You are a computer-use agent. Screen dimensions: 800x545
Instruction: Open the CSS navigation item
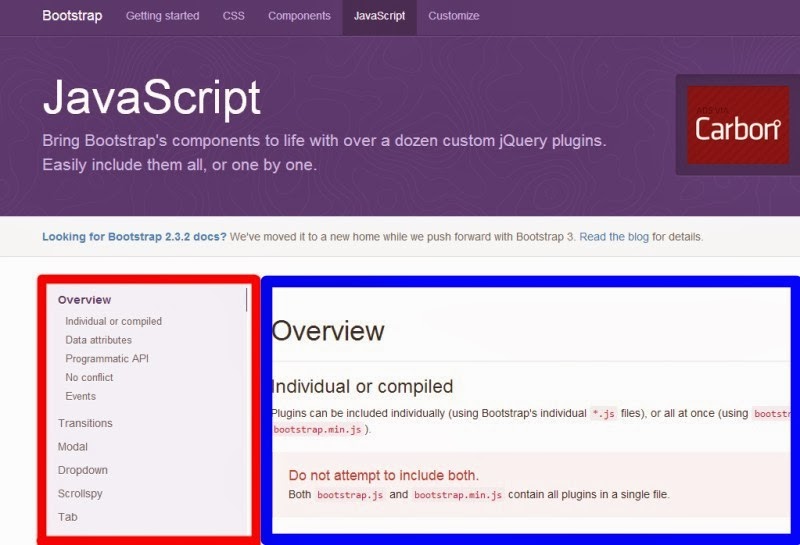point(233,16)
